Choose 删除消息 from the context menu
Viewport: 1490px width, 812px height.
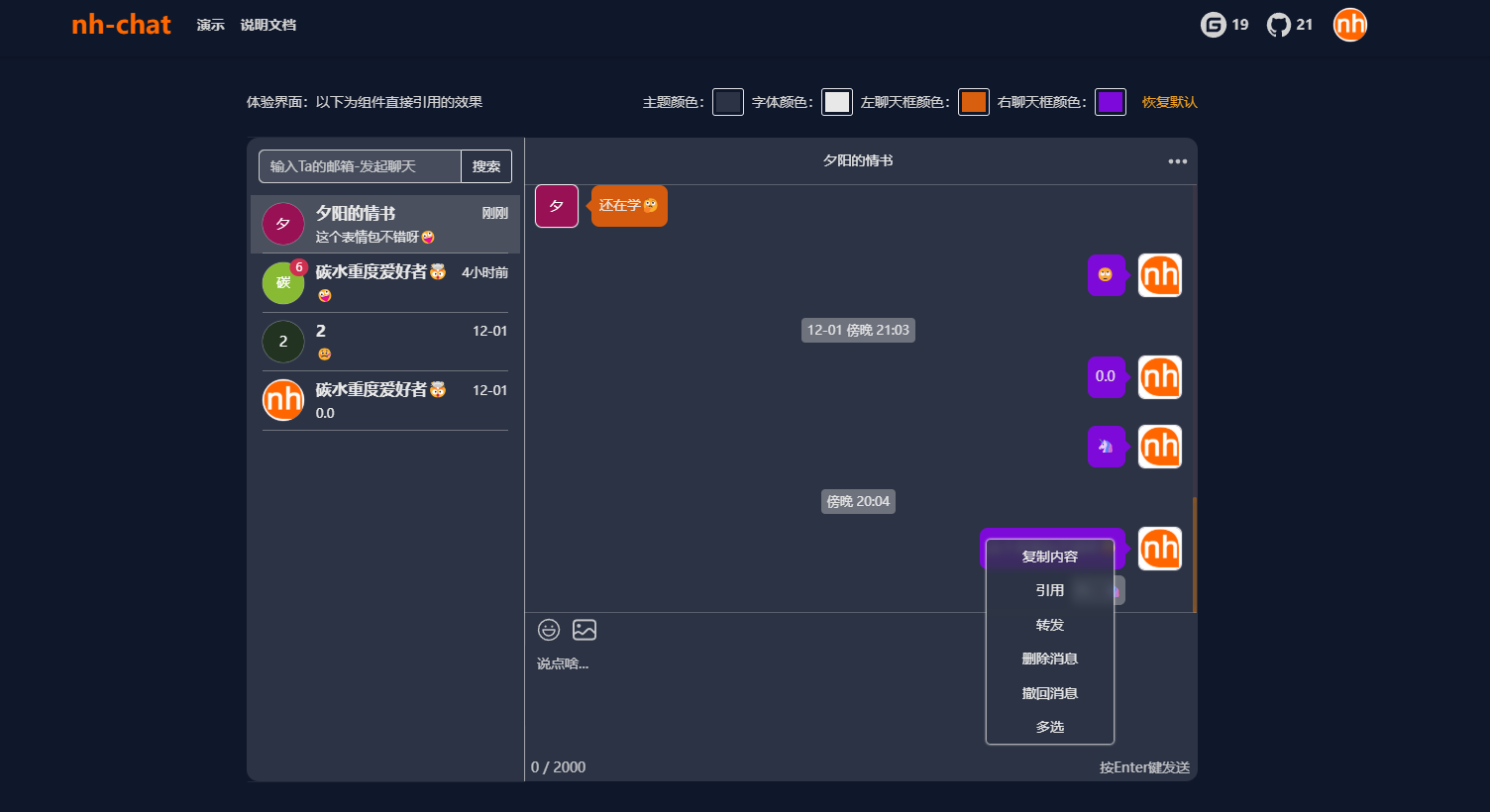[x=1049, y=659]
